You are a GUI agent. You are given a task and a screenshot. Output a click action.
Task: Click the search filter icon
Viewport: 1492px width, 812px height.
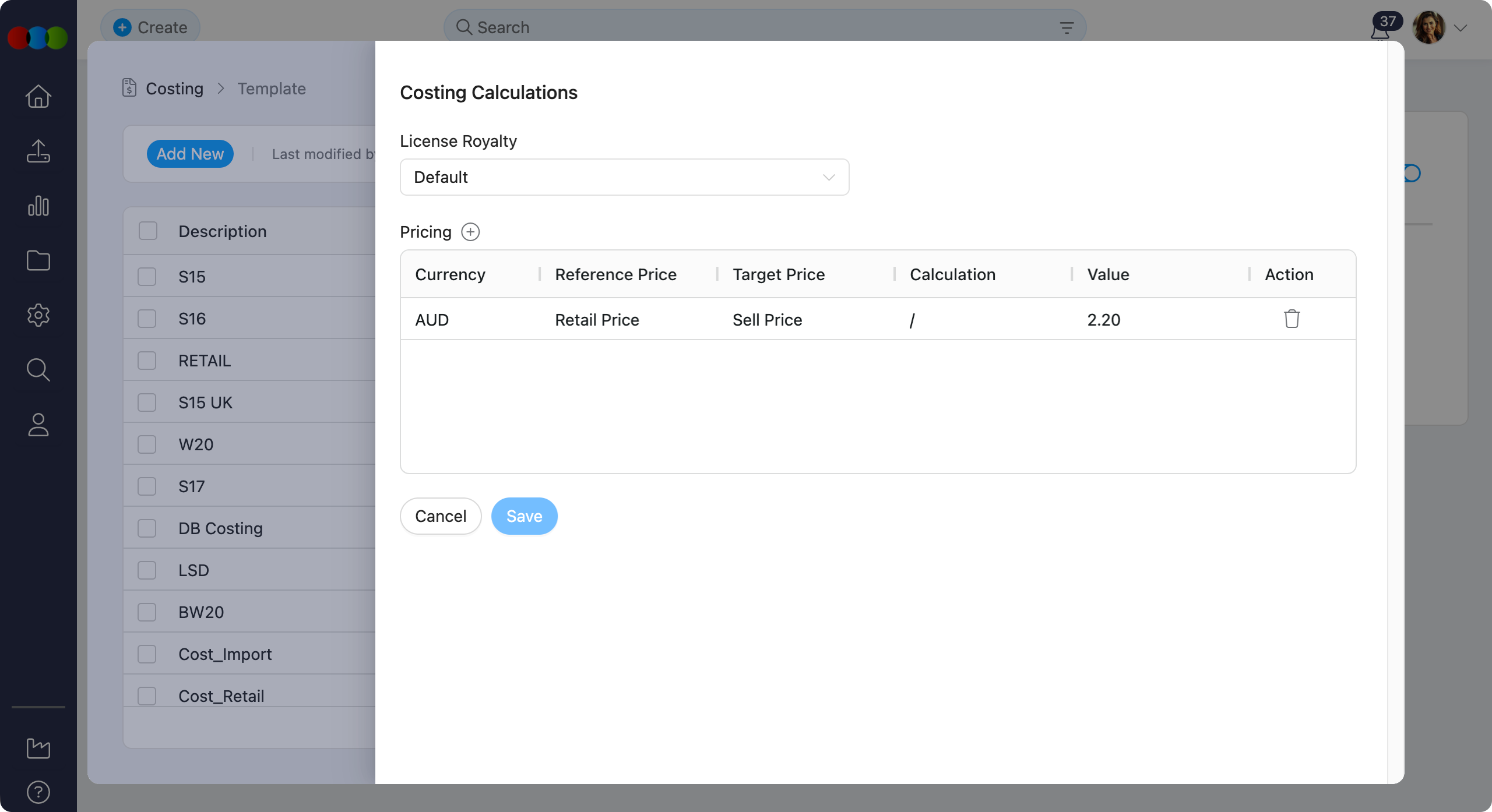coord(1067,27)
